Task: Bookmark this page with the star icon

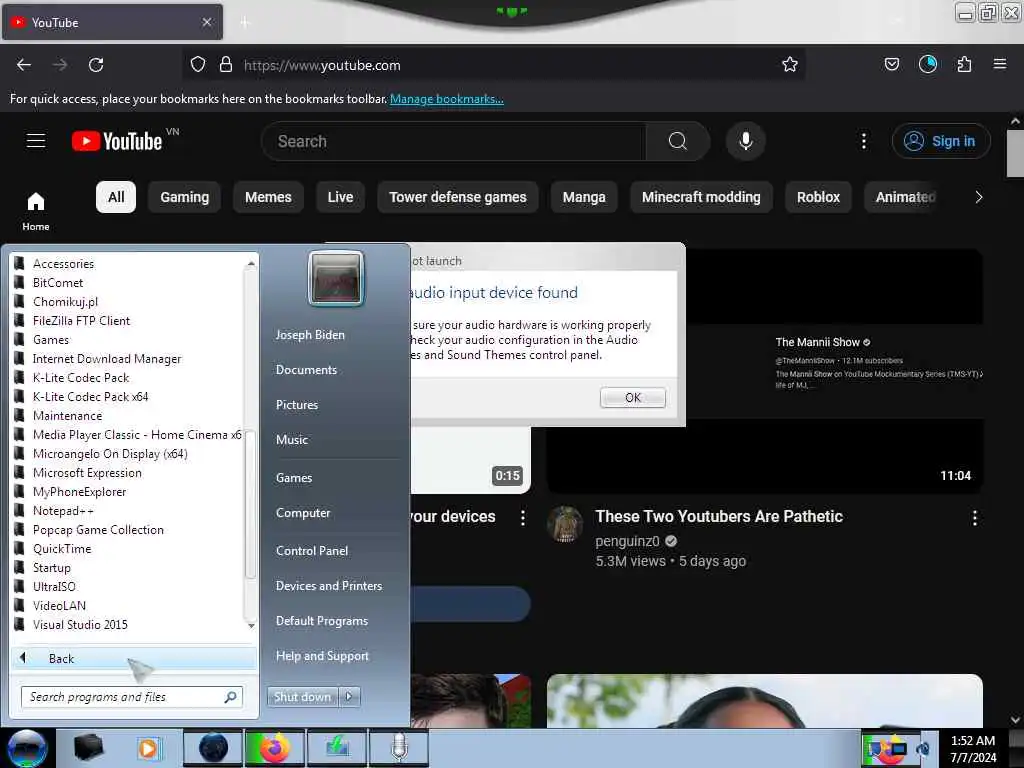Action: (790, 64)
